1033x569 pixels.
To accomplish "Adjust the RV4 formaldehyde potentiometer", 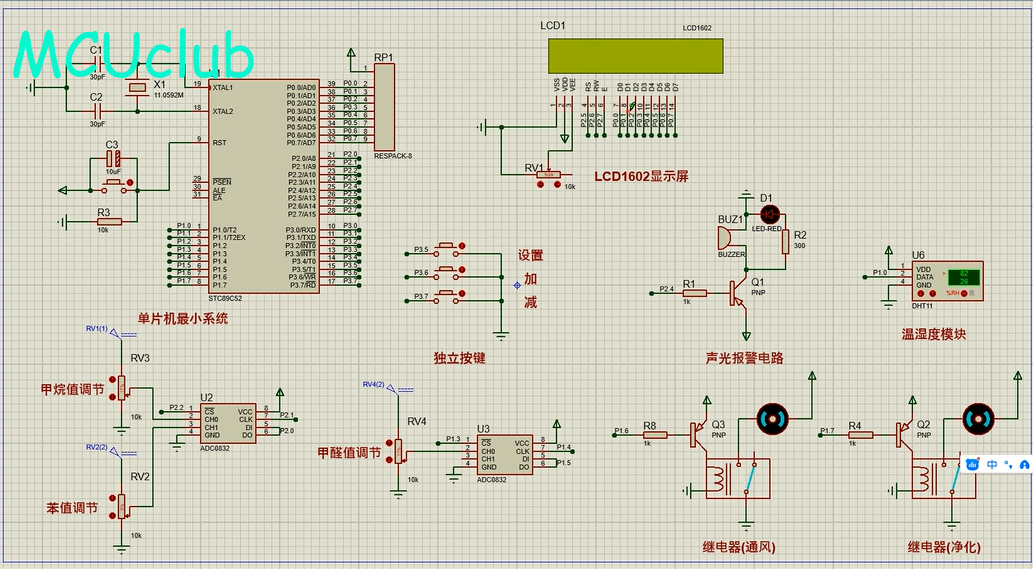I will click(x=400, y=451).
